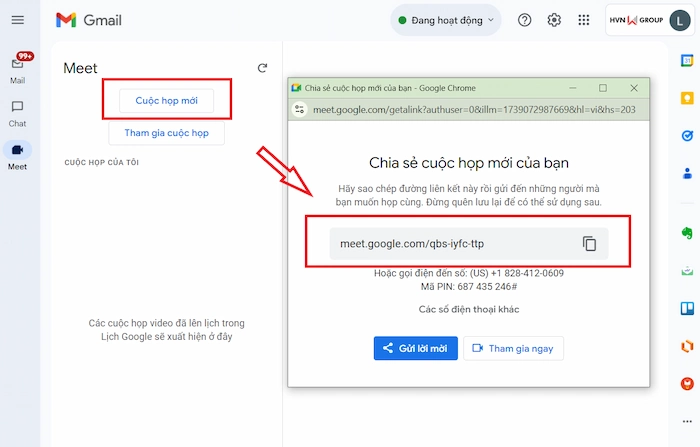Screen dimensions: 700x447
Task: Open the Help question mark icon
Action: tap(524, 20)
